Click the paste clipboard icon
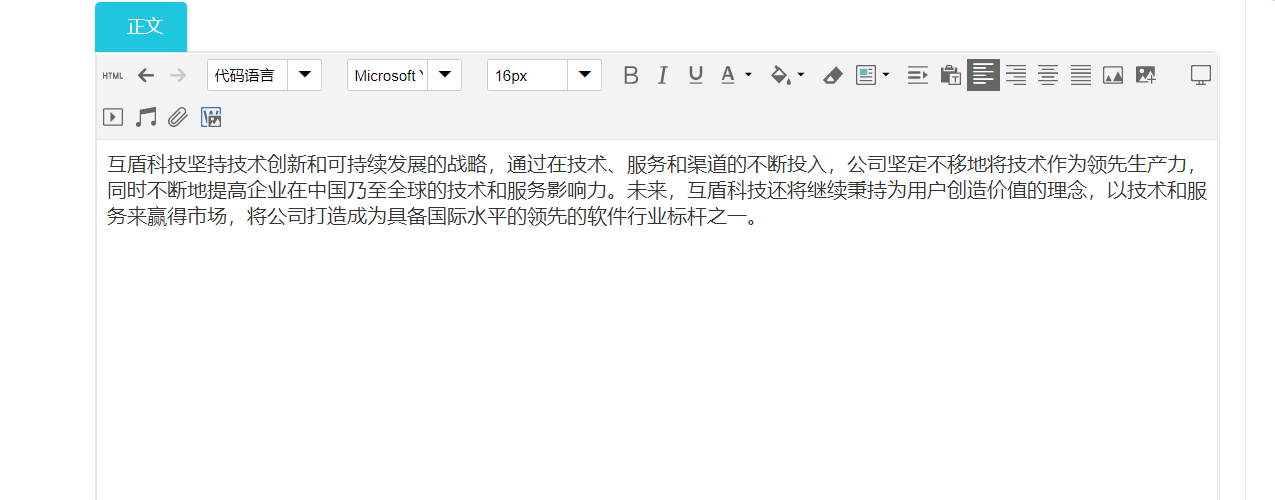Viewport: 1275px width, 500px height. click(951, 75)
